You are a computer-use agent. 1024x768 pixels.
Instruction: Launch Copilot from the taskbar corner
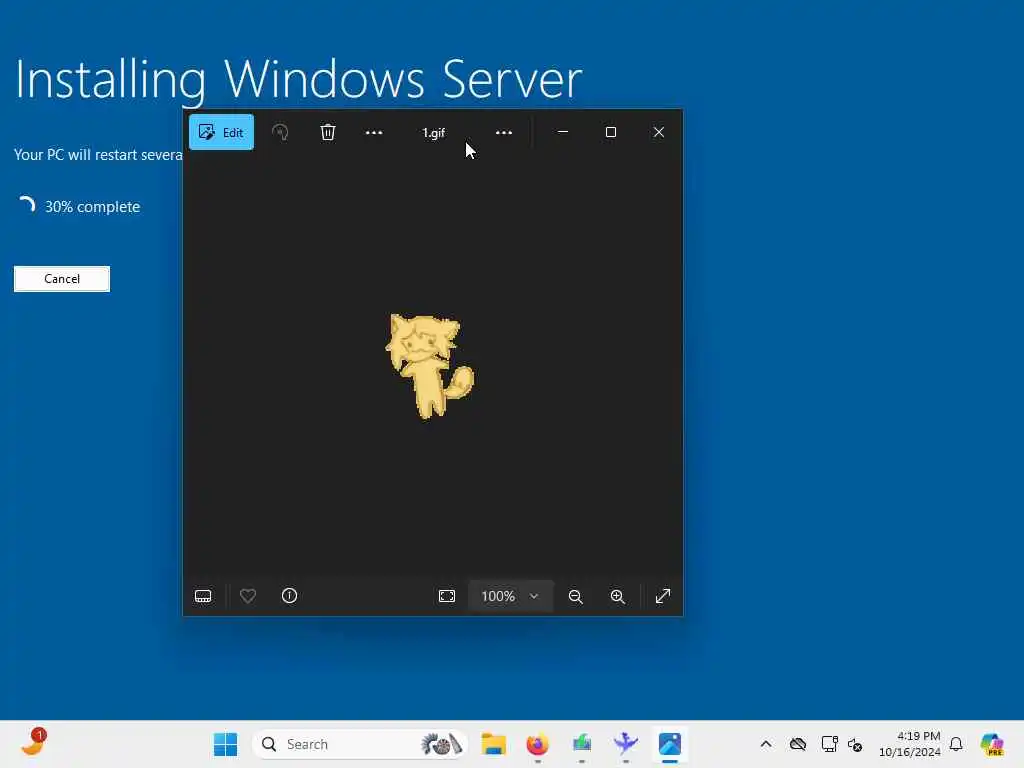click(992, 744)
